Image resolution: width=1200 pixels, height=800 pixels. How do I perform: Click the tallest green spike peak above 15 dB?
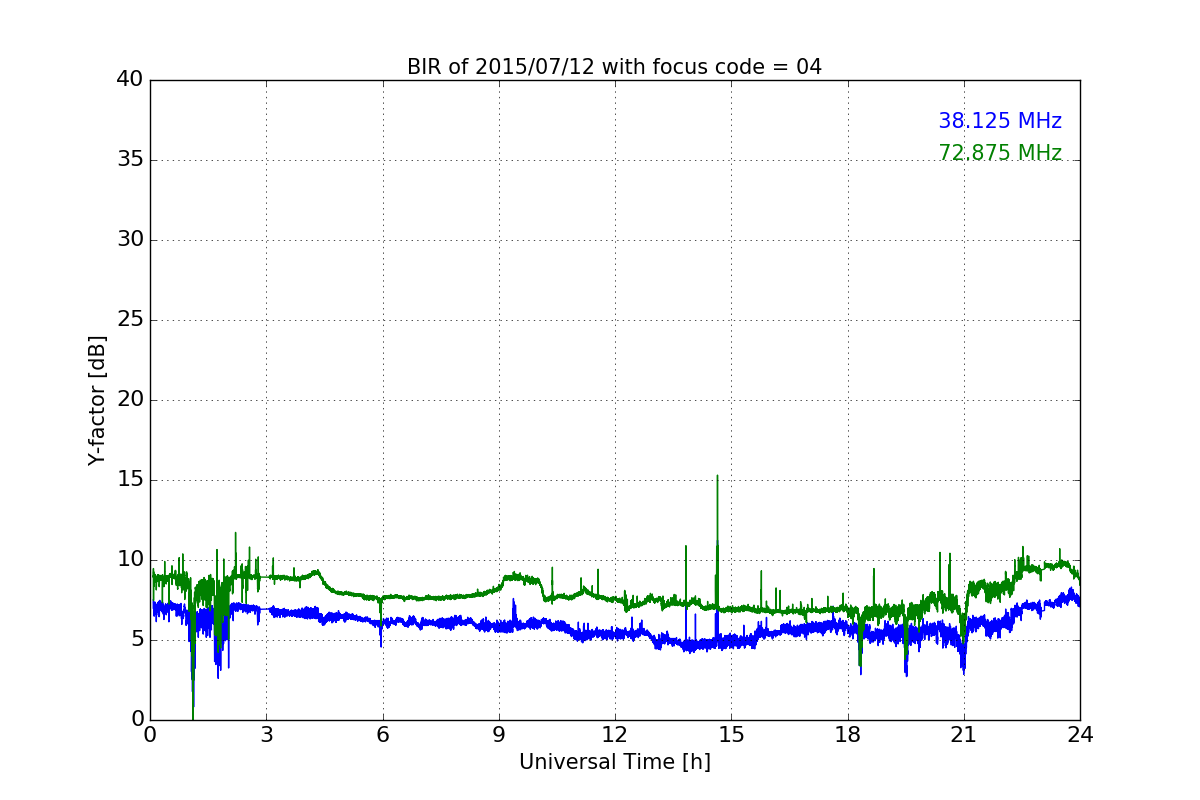[717, 476]
